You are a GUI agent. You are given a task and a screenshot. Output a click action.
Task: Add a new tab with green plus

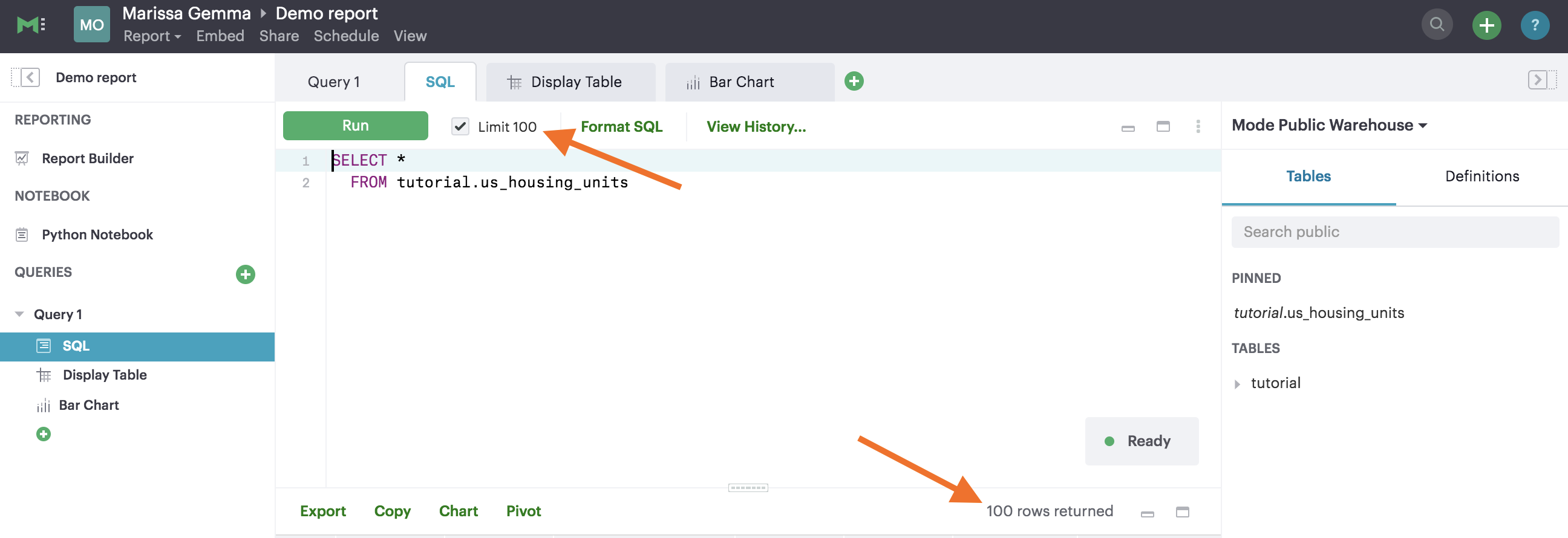pos(854,81)
